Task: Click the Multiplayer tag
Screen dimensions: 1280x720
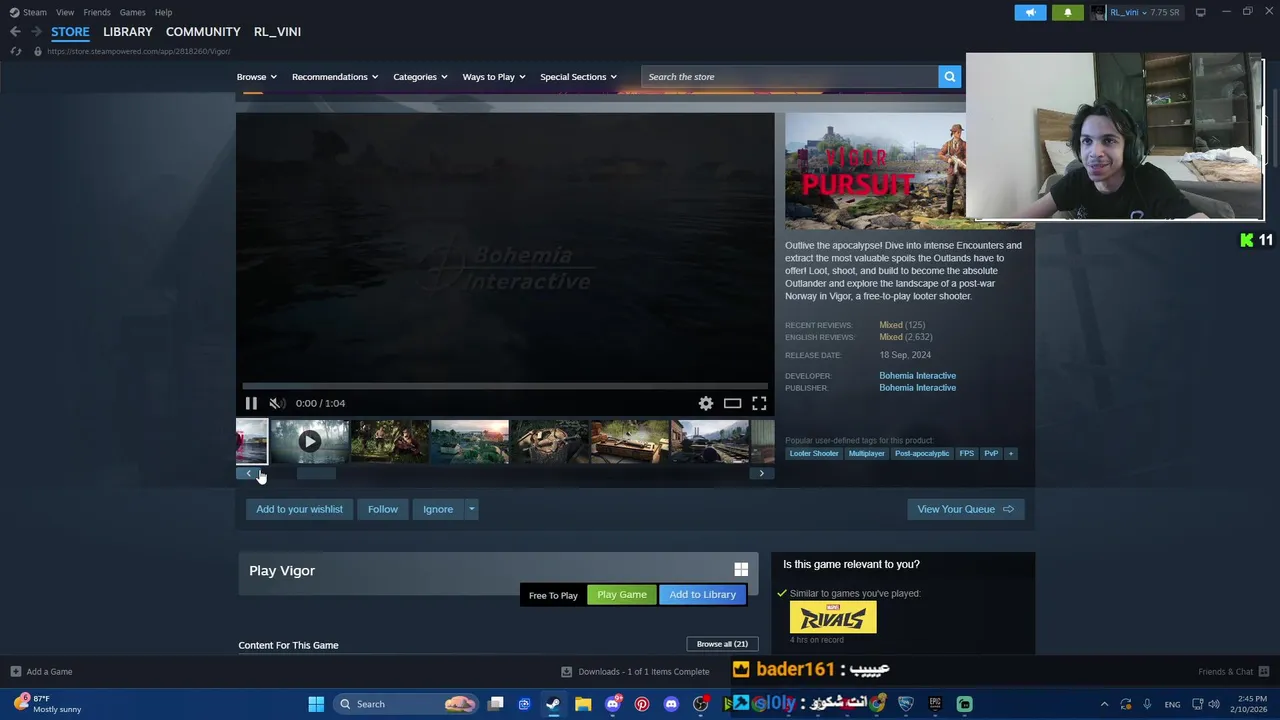Action: (x=866, y=453)
